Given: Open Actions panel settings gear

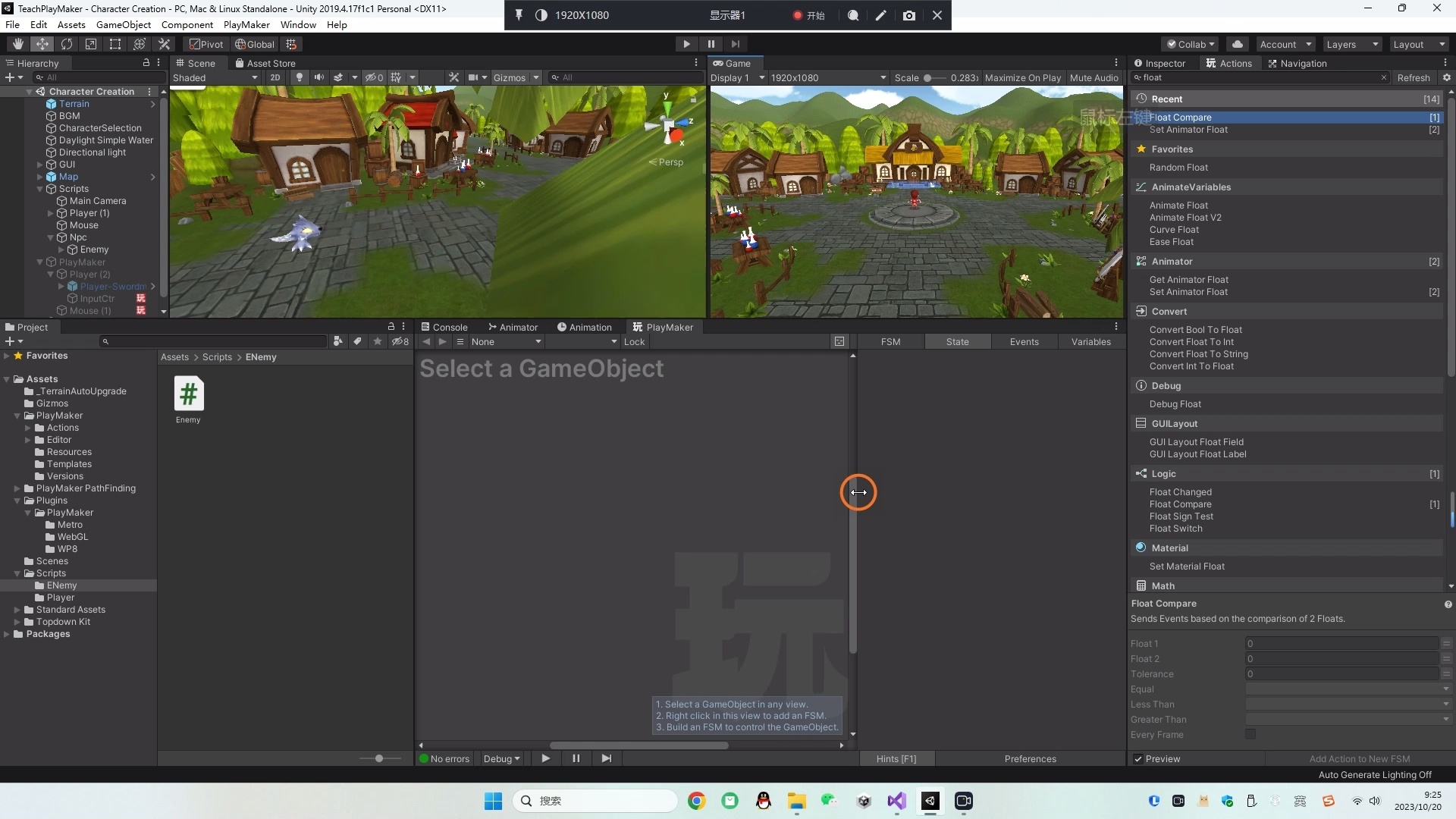Looking at the screenshot, I should pos(1445,77).
